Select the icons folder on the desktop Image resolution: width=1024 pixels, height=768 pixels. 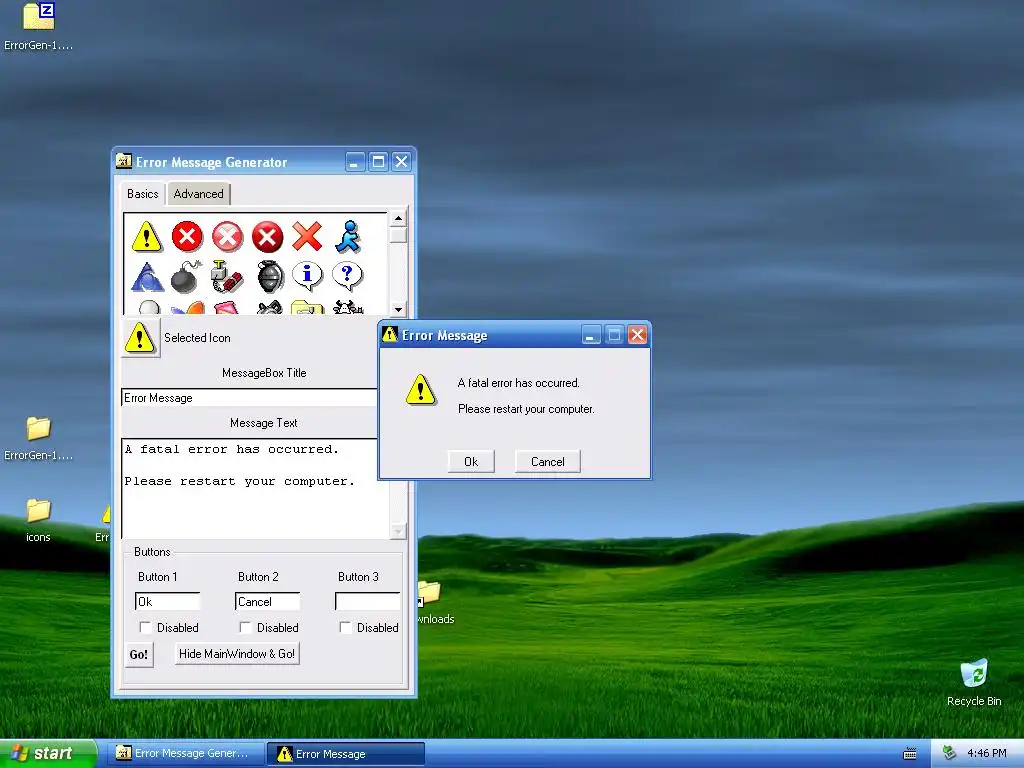coord(38,520)
